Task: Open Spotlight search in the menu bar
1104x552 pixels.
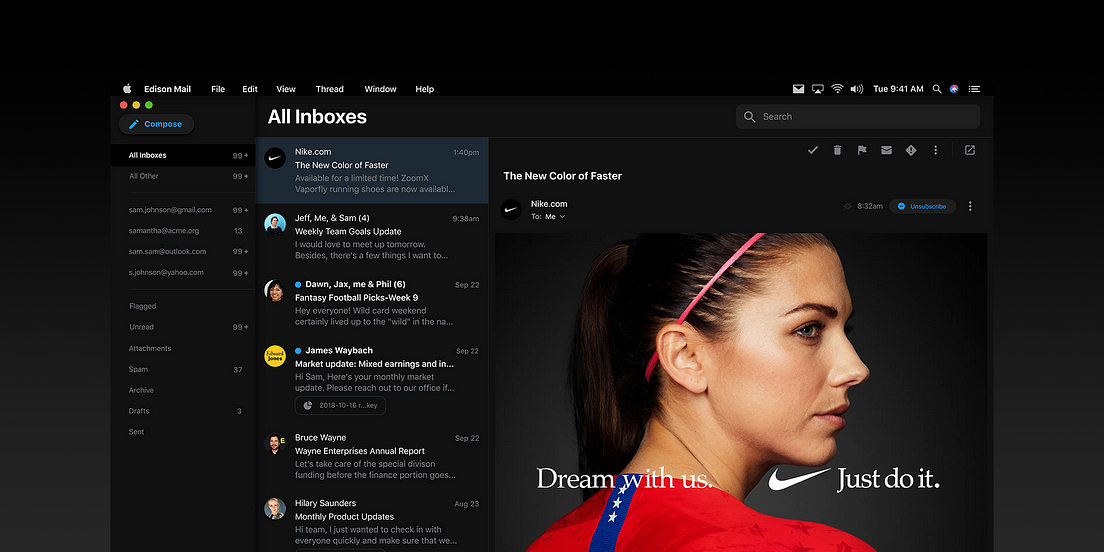Action: 937,89
